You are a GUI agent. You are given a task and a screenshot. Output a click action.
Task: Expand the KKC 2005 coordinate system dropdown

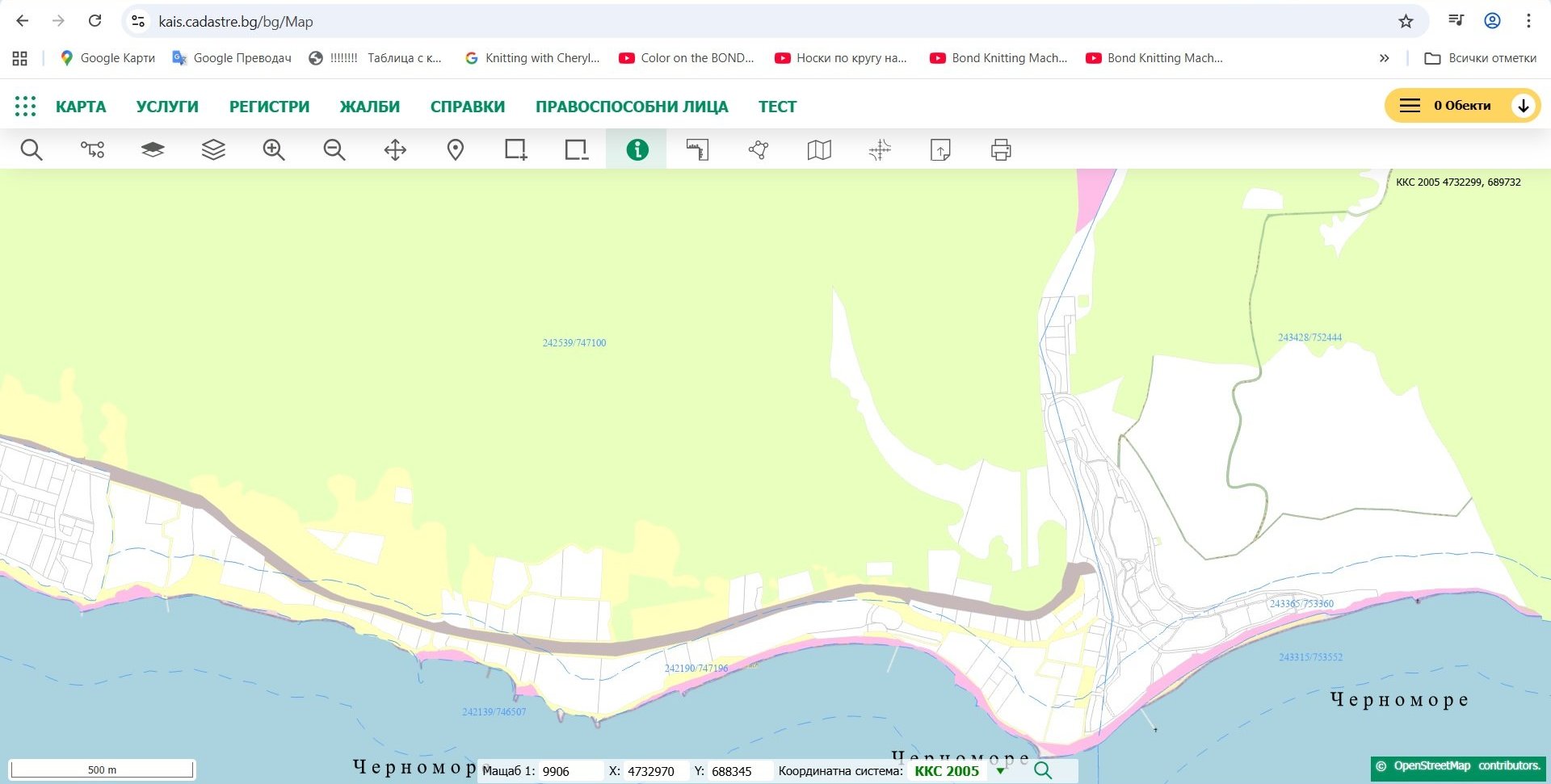click(x=1001, y=771)
